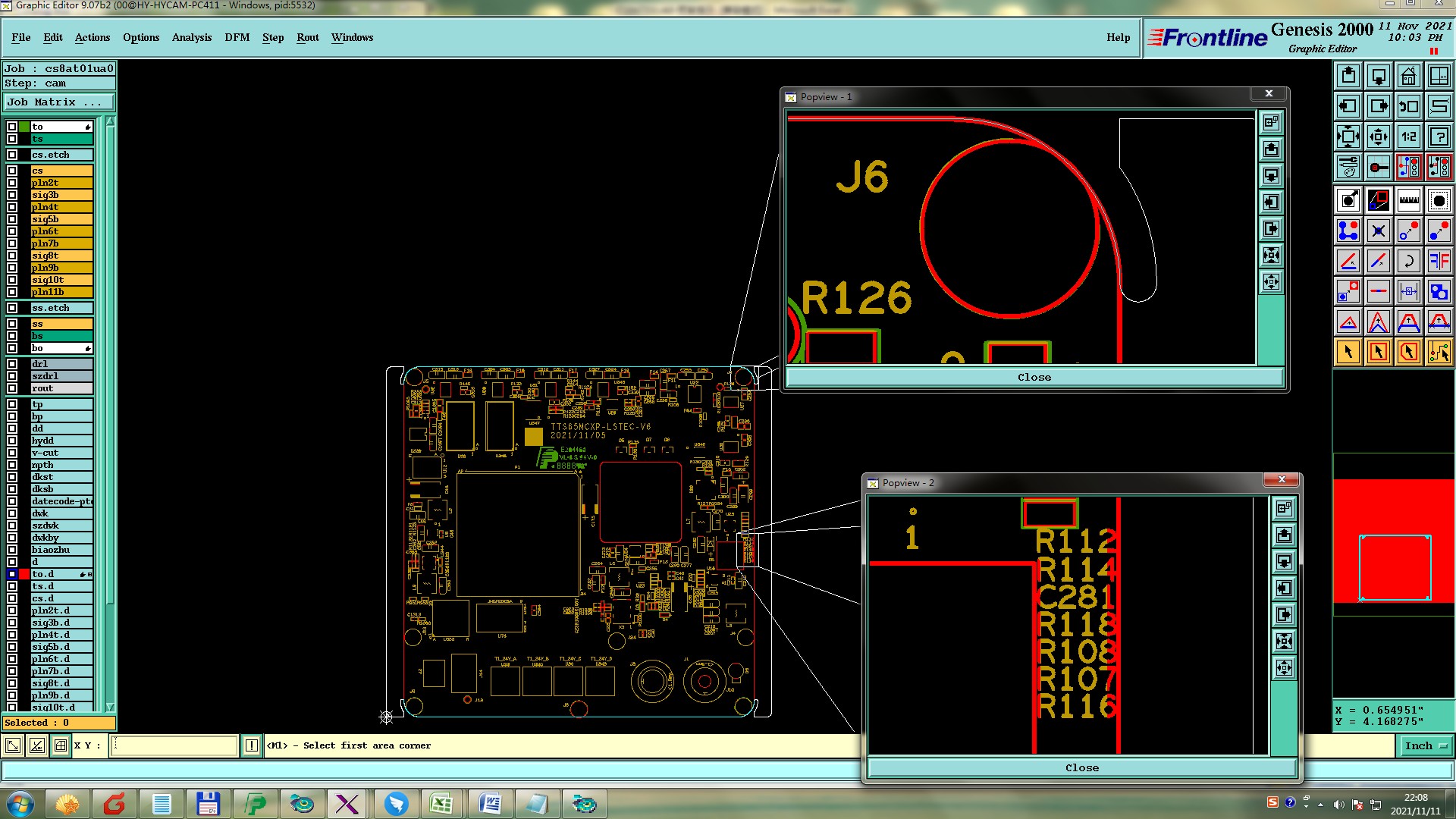Click the pan up arrow icon
The height and width of the screenshot is (819, 1456).
pyautogui.click(x=1348, y=76)
